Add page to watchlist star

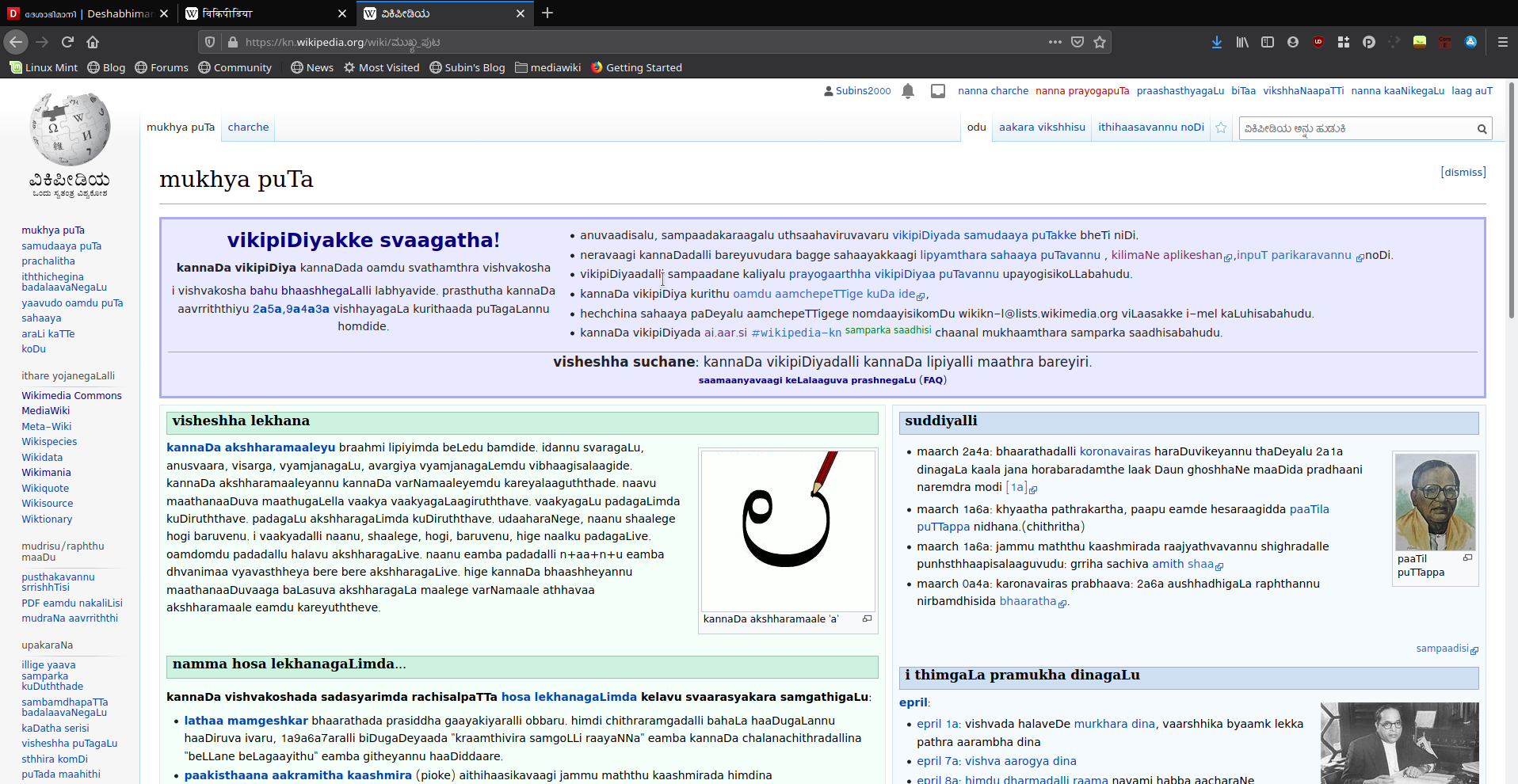click(x=1221, y=127)
